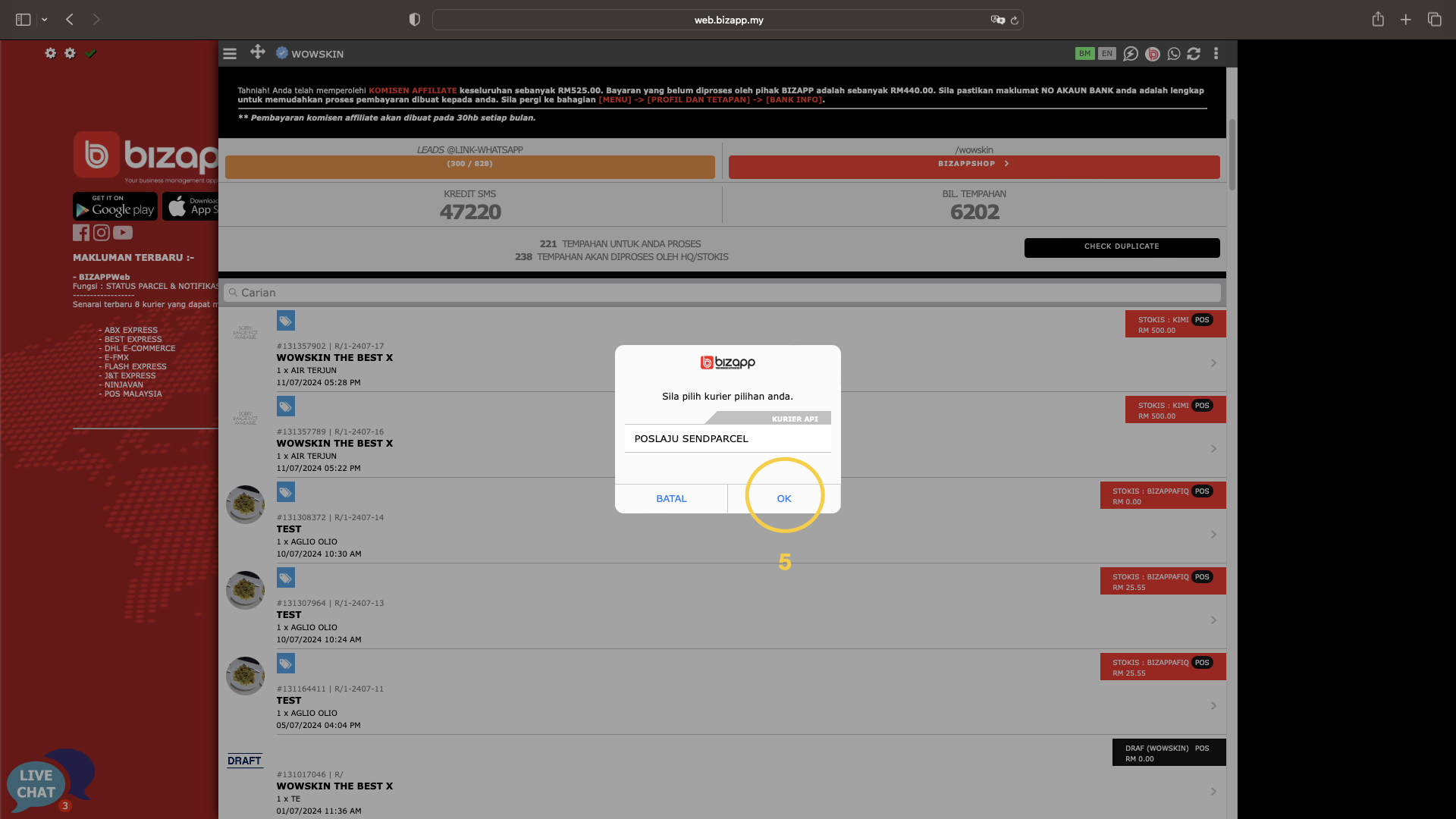Expand order #131307964 chevron

pyautogui.click(x=1213, y=620)
